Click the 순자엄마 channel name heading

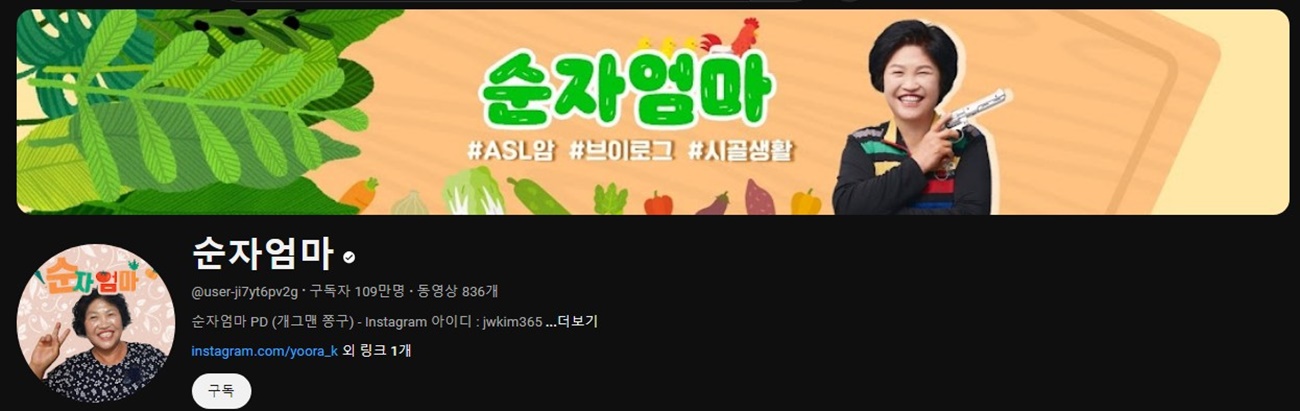click(x=262, y=254)
